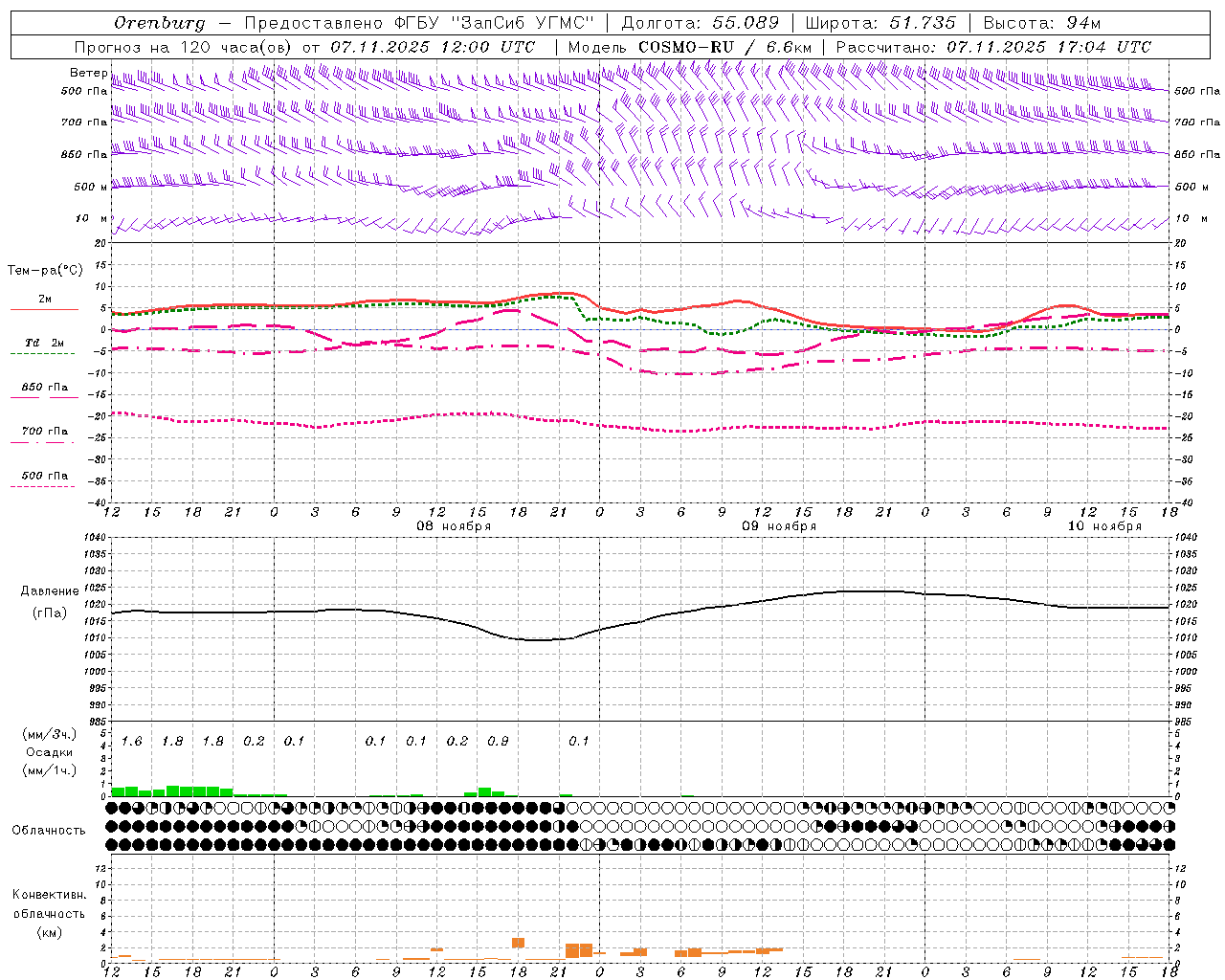
Task: Click the date label 09 ноября
Action: click(779, 526)
